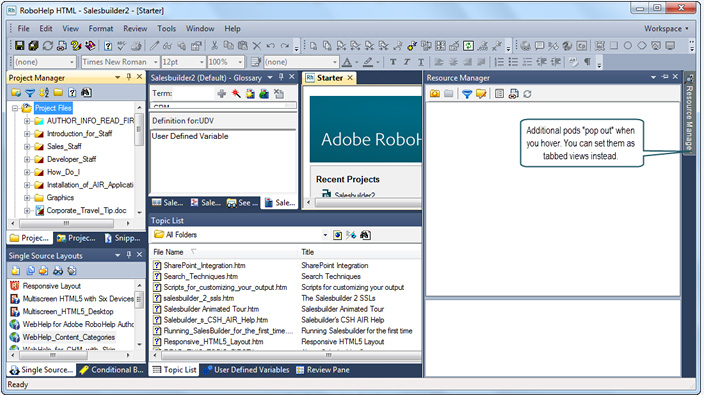
Task: Click the binoculars find icon in Project Manager
Action: pos(86,93)
